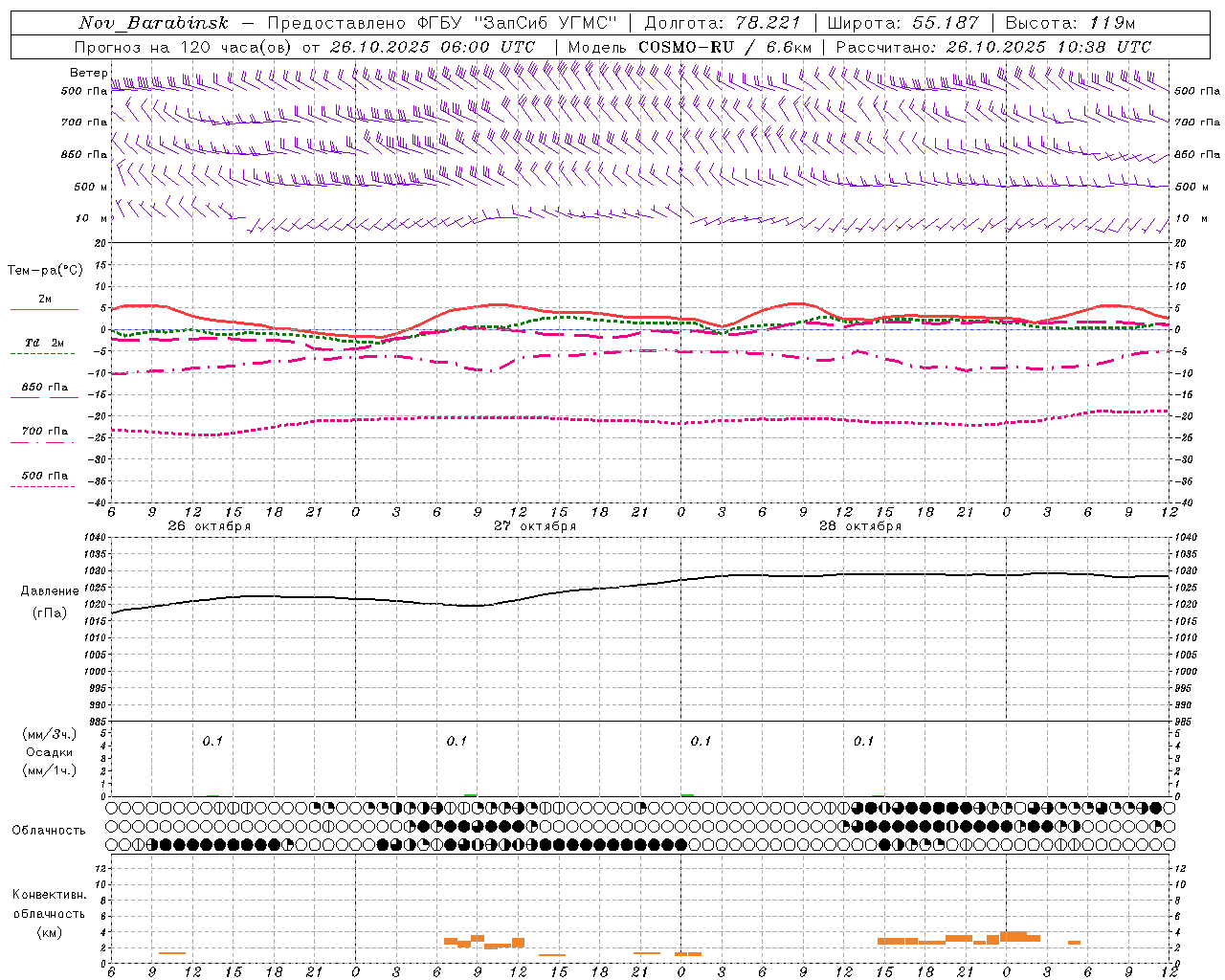This screenshot has width=1225, height=980.
Task: Click the 'Ветер' wind panel label
Action: (88, 73)
